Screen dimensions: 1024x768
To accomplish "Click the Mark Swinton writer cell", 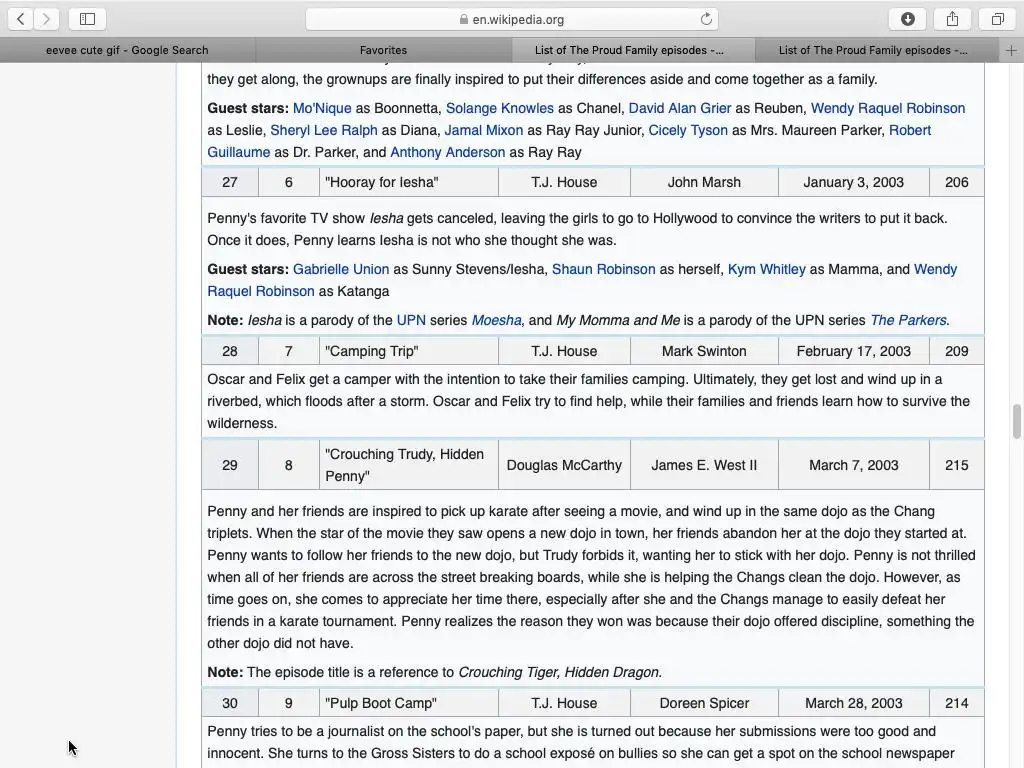I will coord(704,351).
